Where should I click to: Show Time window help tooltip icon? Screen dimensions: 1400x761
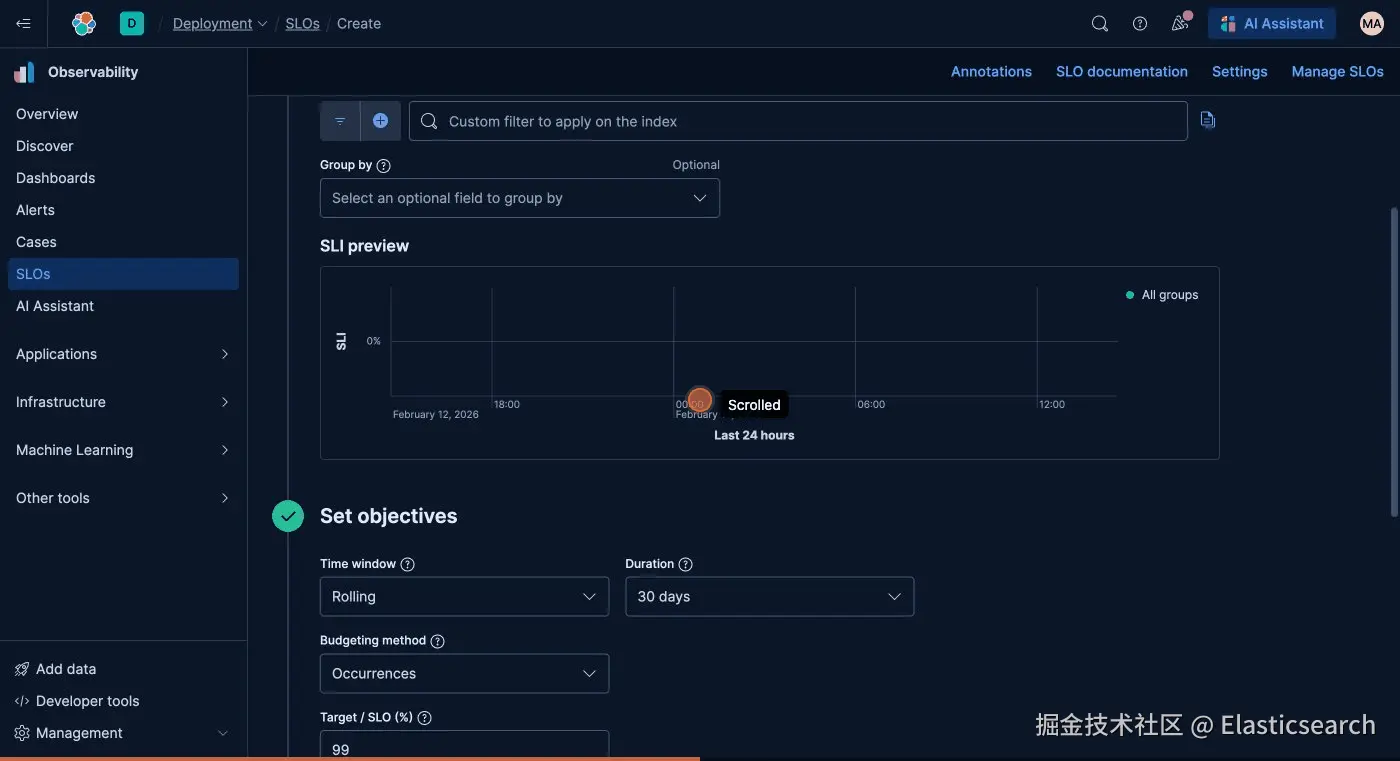[x=408, y=564]
